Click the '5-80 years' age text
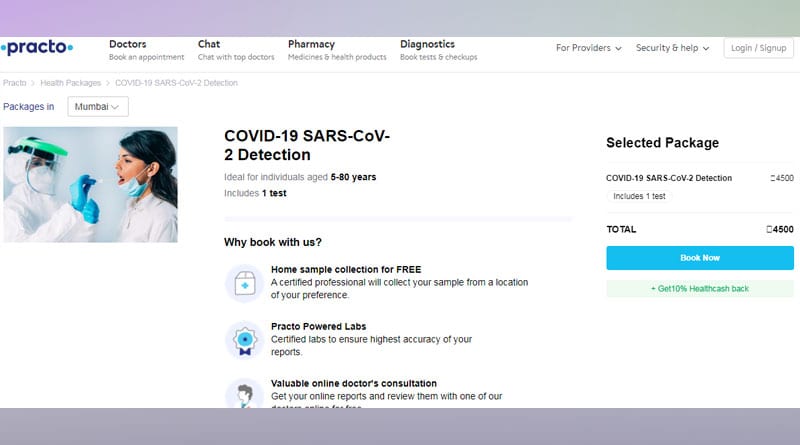 [x=353, y=177]
